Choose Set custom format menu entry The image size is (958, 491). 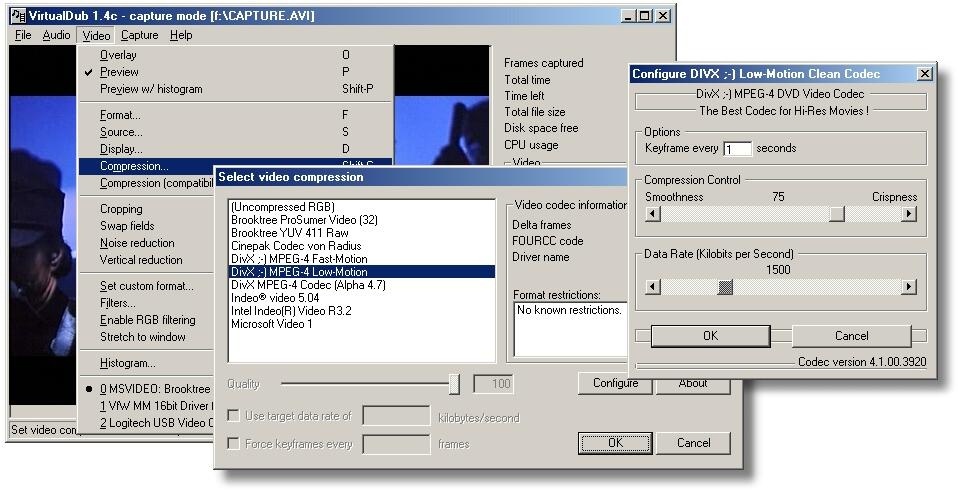[146, 286]
